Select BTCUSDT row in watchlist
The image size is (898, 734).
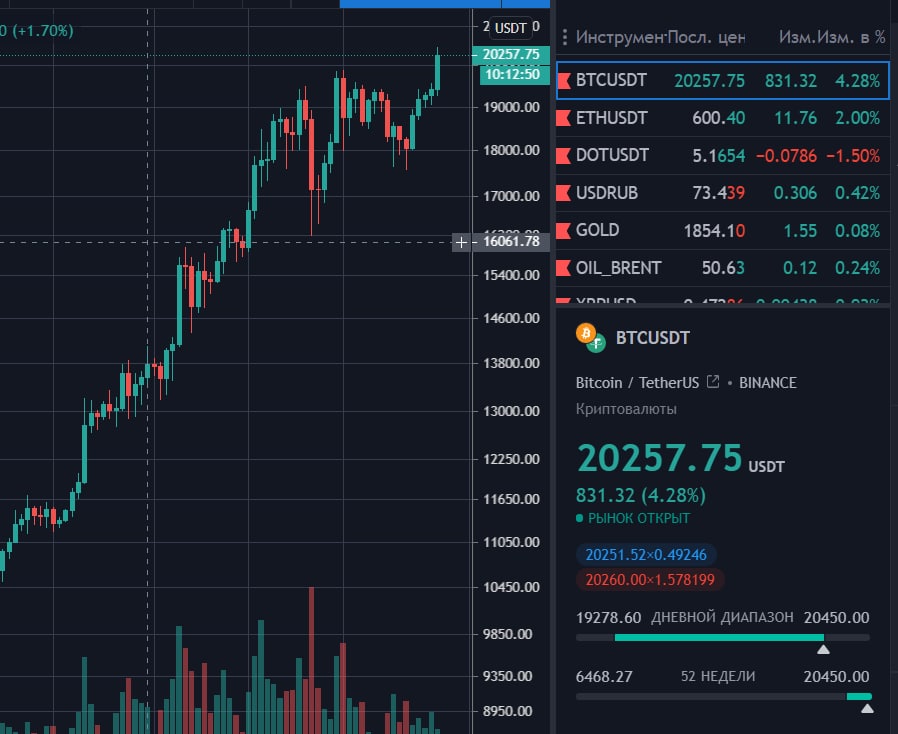(x=723, y=81)
